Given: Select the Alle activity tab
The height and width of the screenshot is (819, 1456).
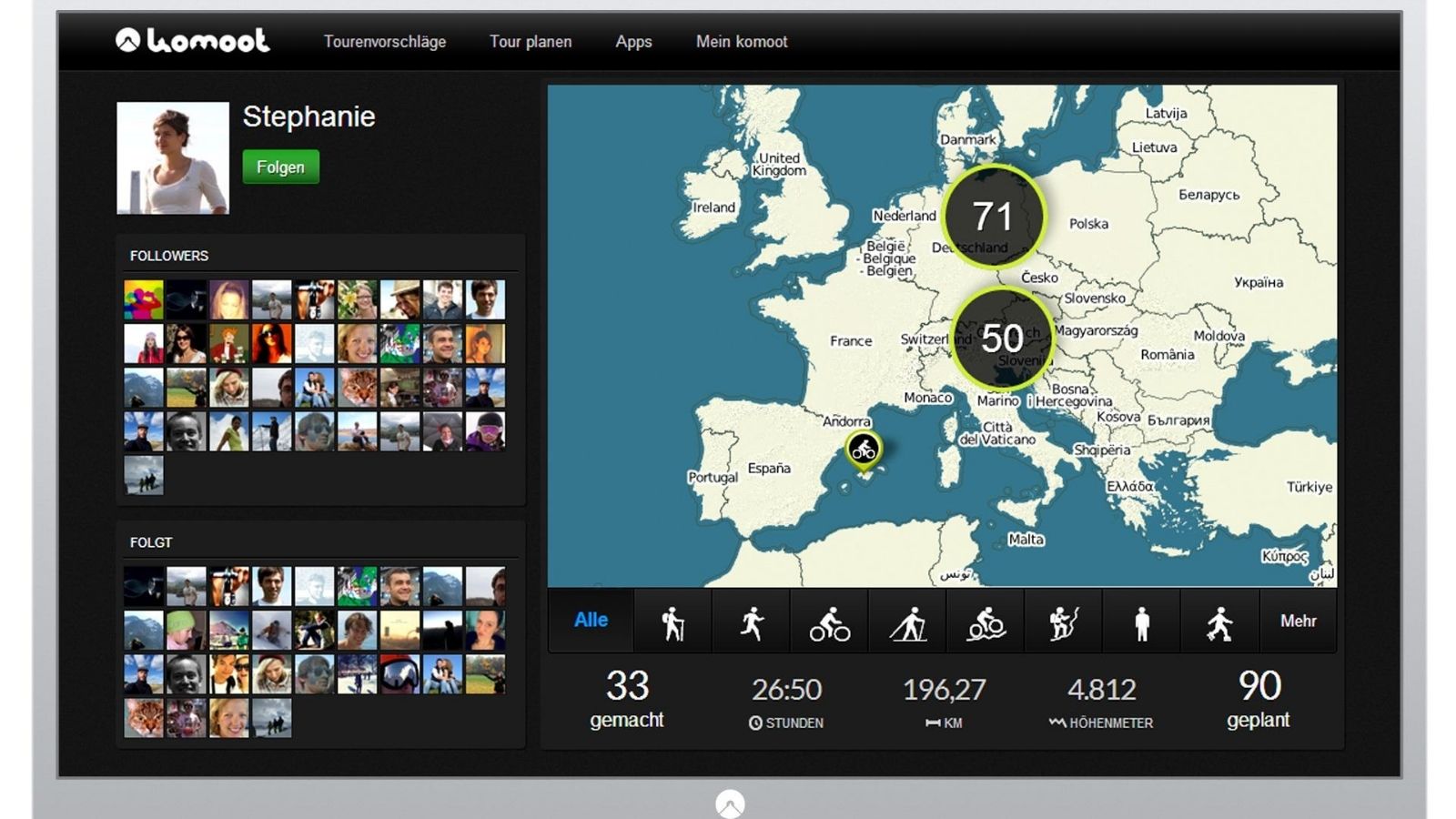Looking at the screenshot, I should coord(591,620).
